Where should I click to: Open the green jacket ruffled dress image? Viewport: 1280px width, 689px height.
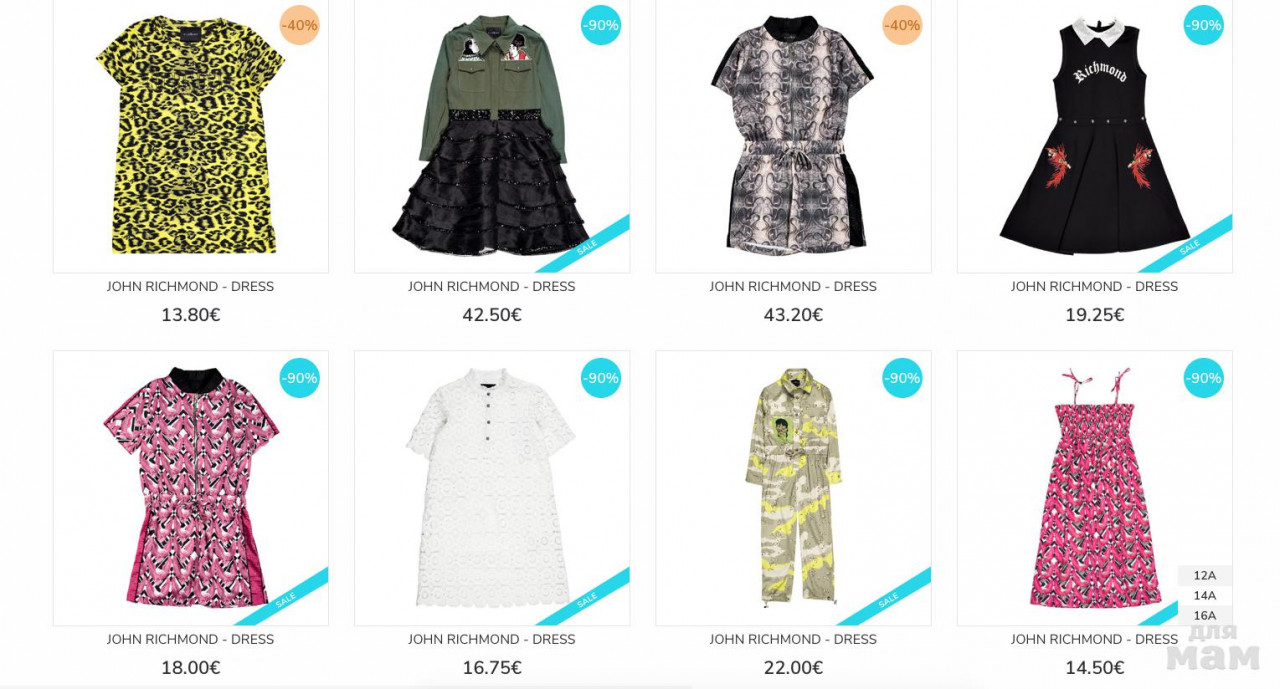click(x=492, y=134)
